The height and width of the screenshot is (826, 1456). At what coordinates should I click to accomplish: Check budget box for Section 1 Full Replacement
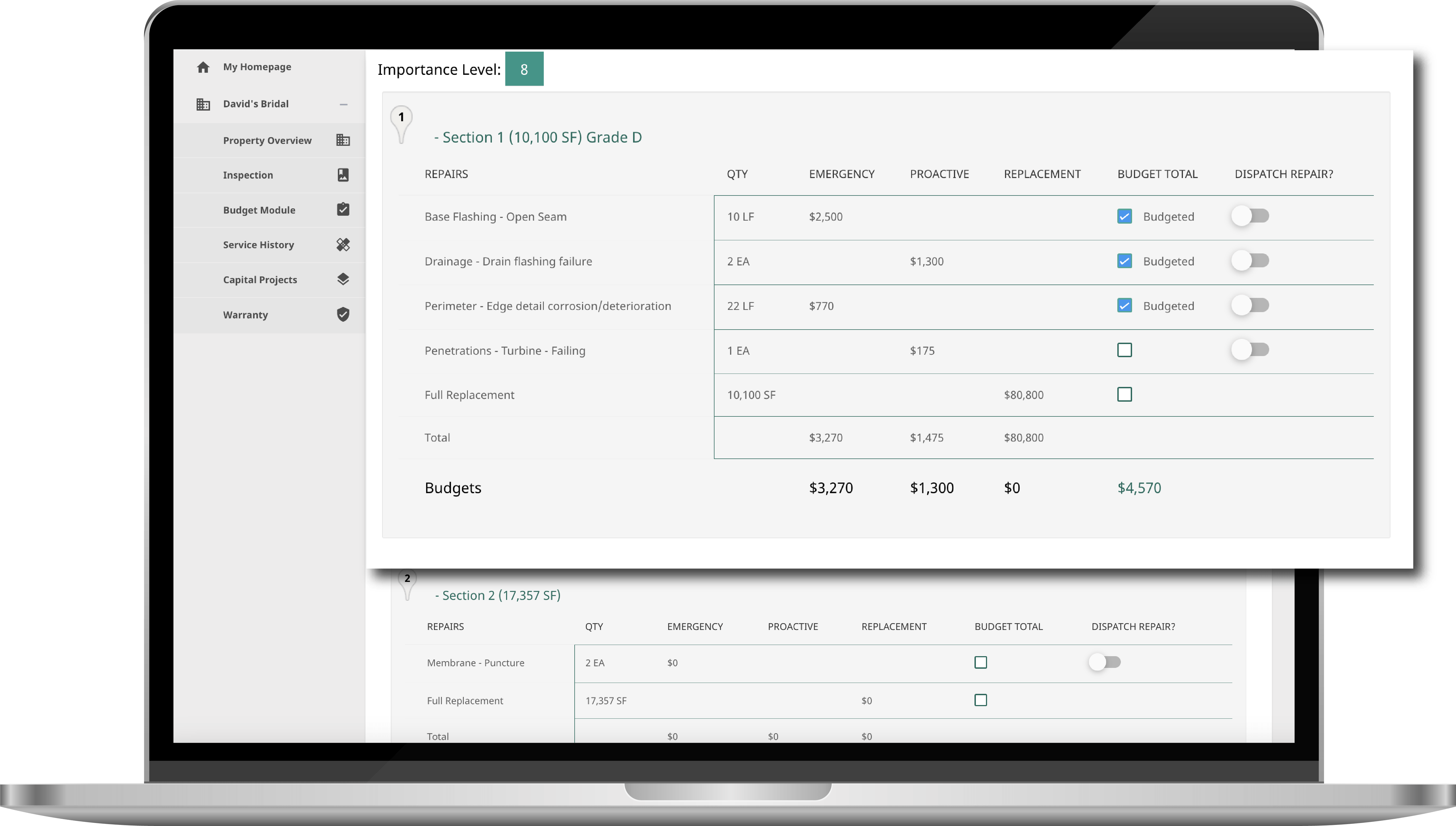tap(1124, 394)
